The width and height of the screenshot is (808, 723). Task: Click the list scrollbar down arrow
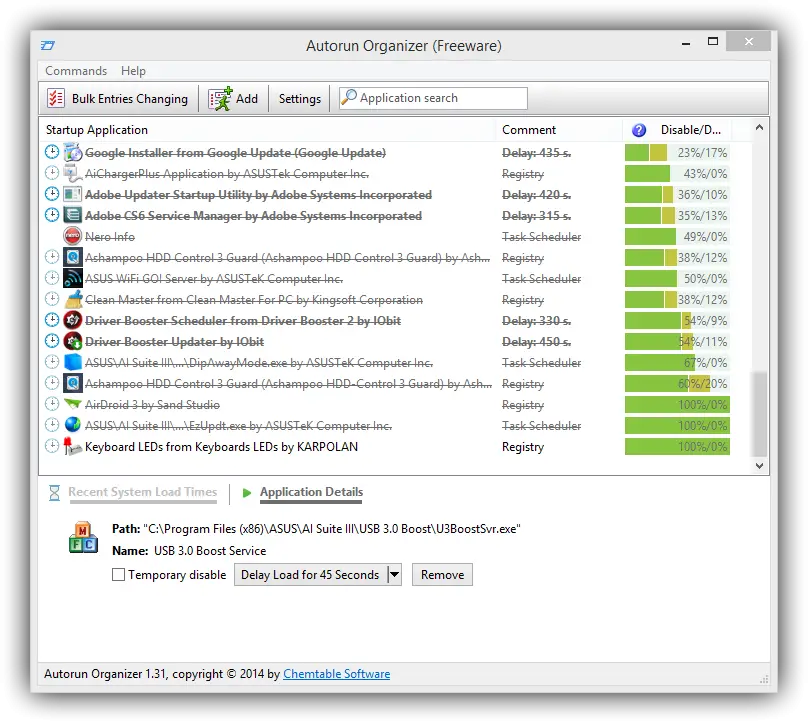(x=759, y=465)
